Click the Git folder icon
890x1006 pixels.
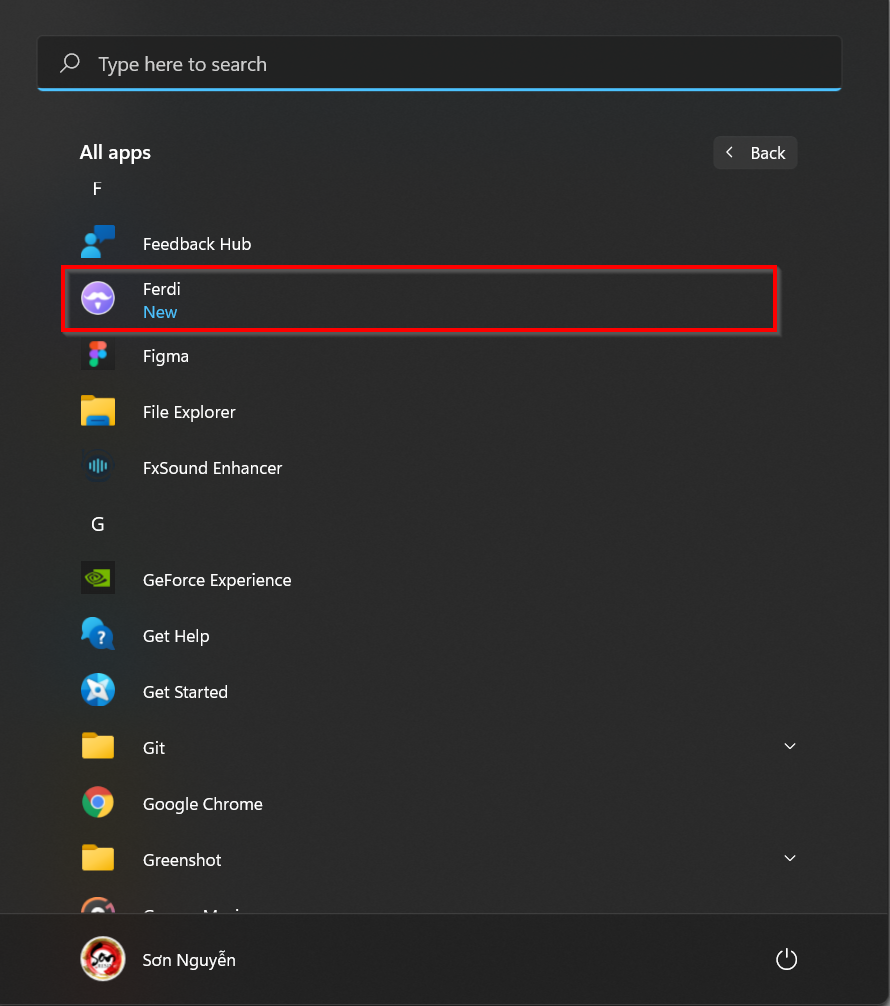click(x=98, y=746)
